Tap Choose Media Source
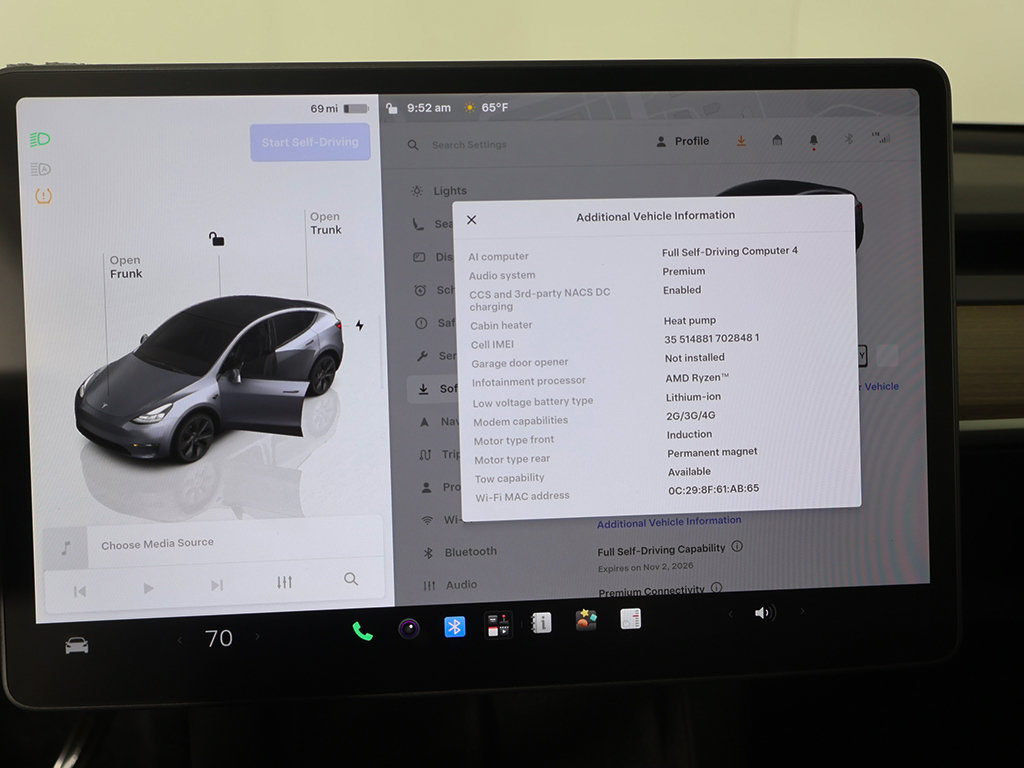1024x768 pixels. (157, 543)
